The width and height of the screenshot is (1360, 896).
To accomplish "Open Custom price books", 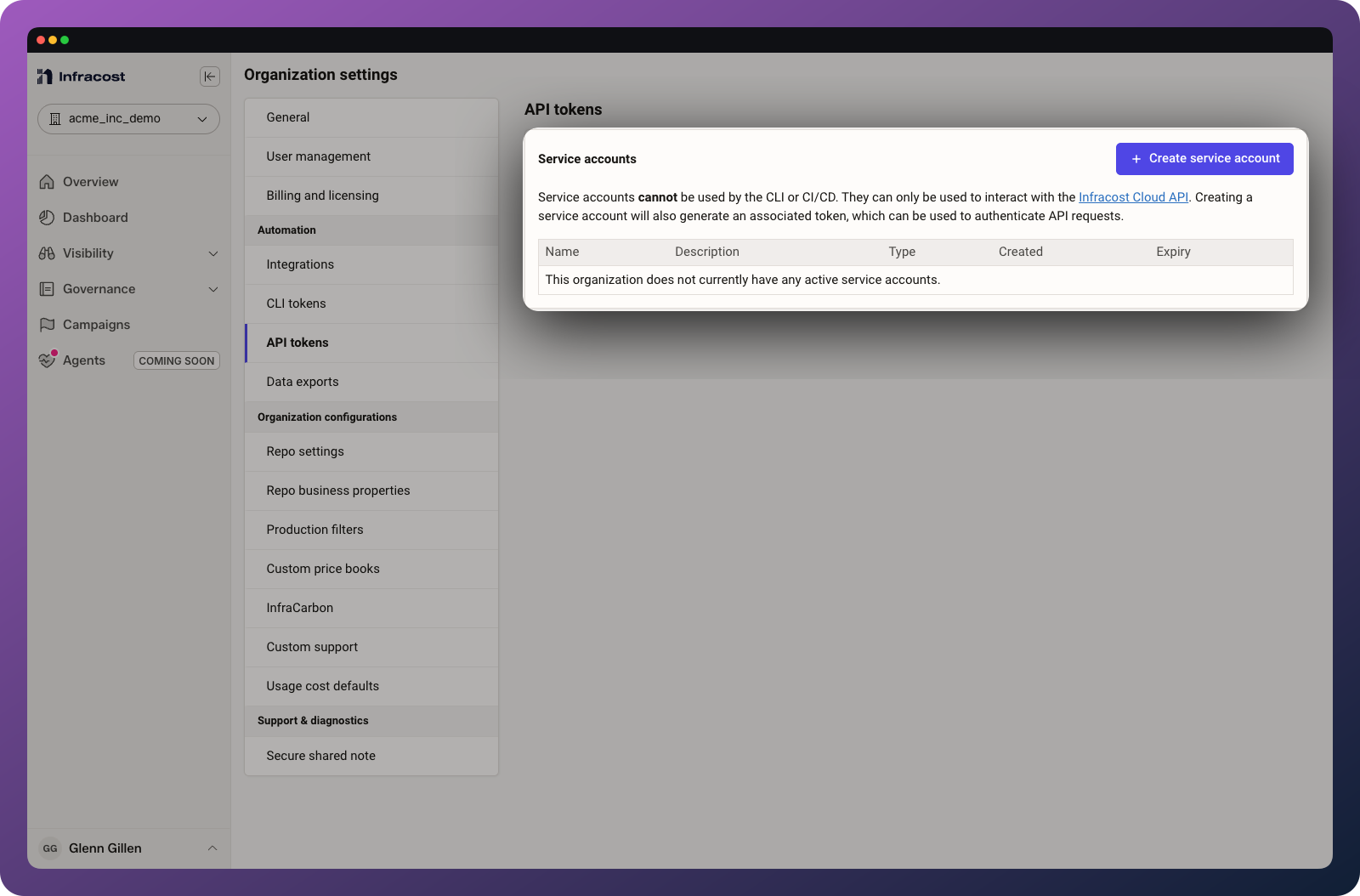I will point(371,569).
